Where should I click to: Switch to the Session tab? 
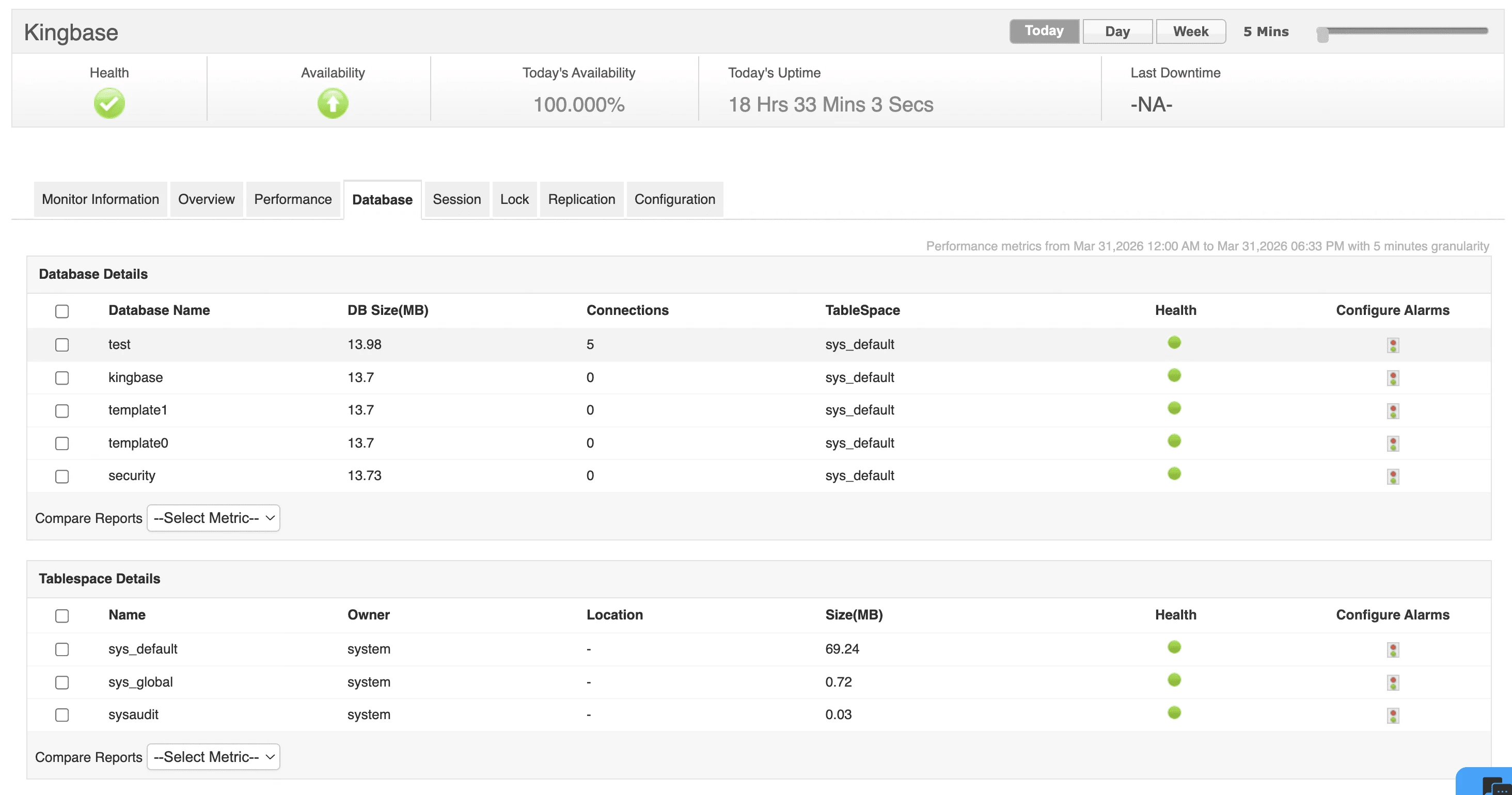(x=456, y=199)
